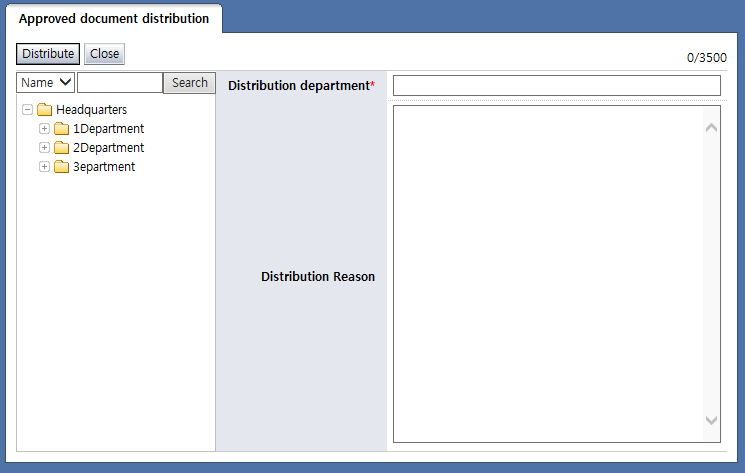Screen dimensions: 745x473
Task: Select the 2Department tree label
Action: pyautogui.click(x=108, y=148)
